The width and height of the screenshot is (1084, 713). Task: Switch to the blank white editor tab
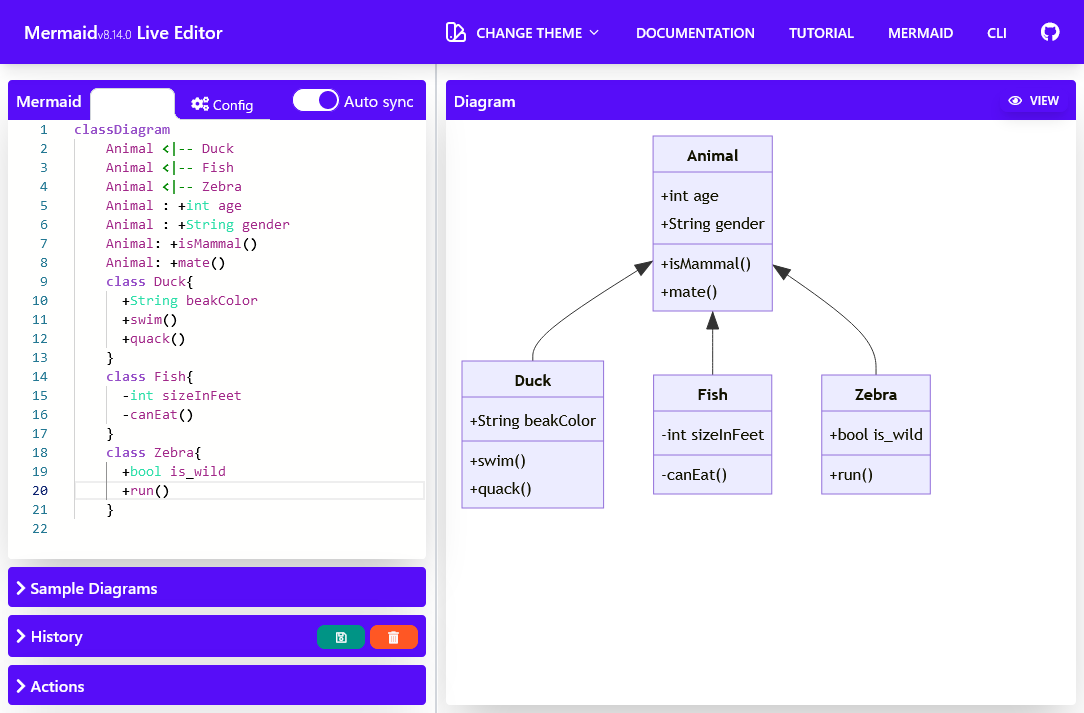point(132,104)
